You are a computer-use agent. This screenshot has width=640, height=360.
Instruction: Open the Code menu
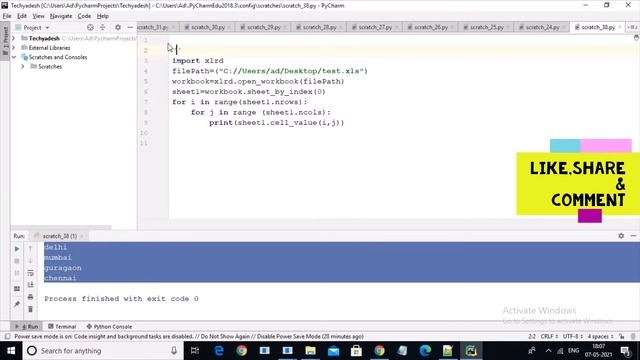tap(84, 16)
